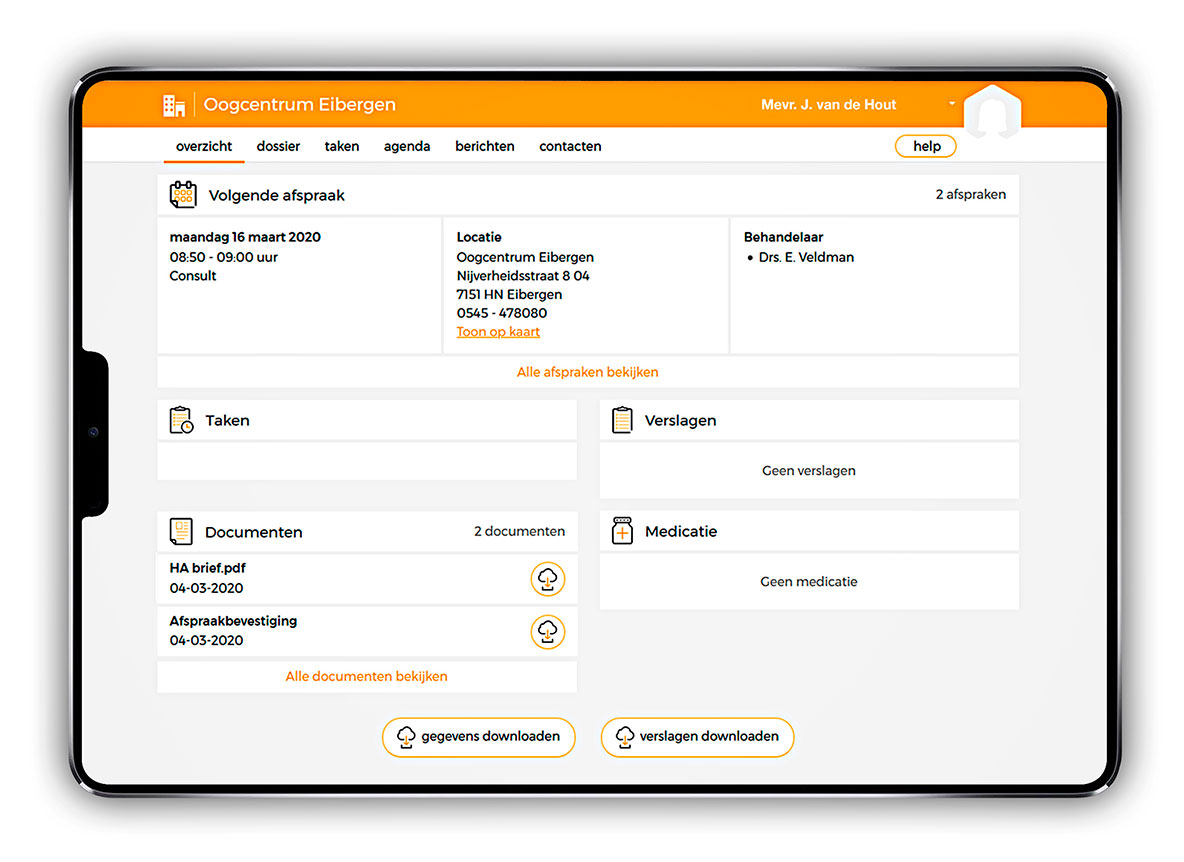Open the Mevr. J. van de Hout menu
Image resolution: width=1184 pixels, height=862 pixels.
(829, 105)
